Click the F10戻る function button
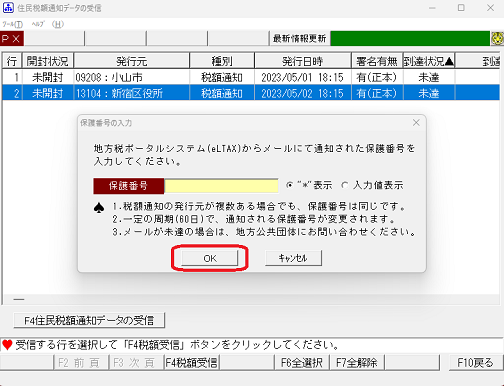504x386 pixels. pos(476,362)
